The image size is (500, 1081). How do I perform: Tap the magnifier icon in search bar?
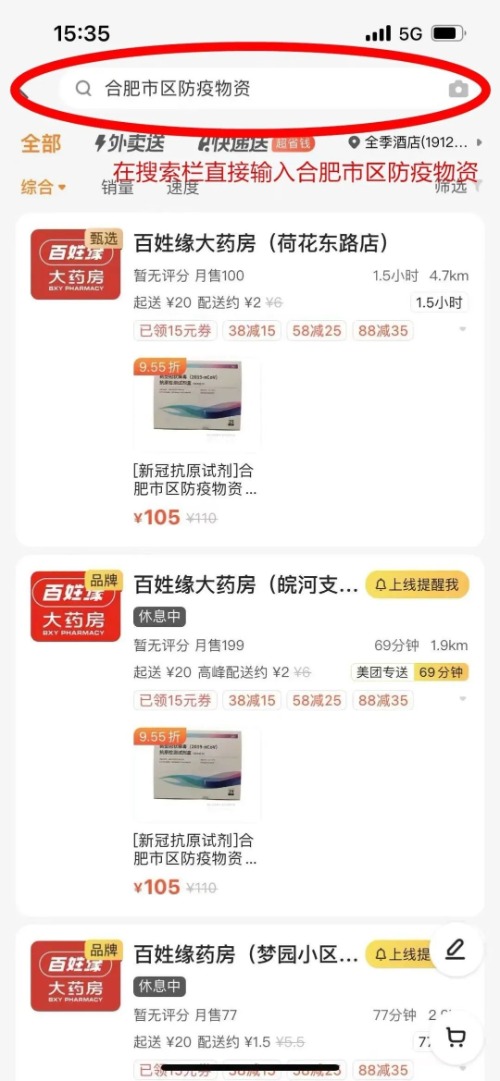click(83, 88)
